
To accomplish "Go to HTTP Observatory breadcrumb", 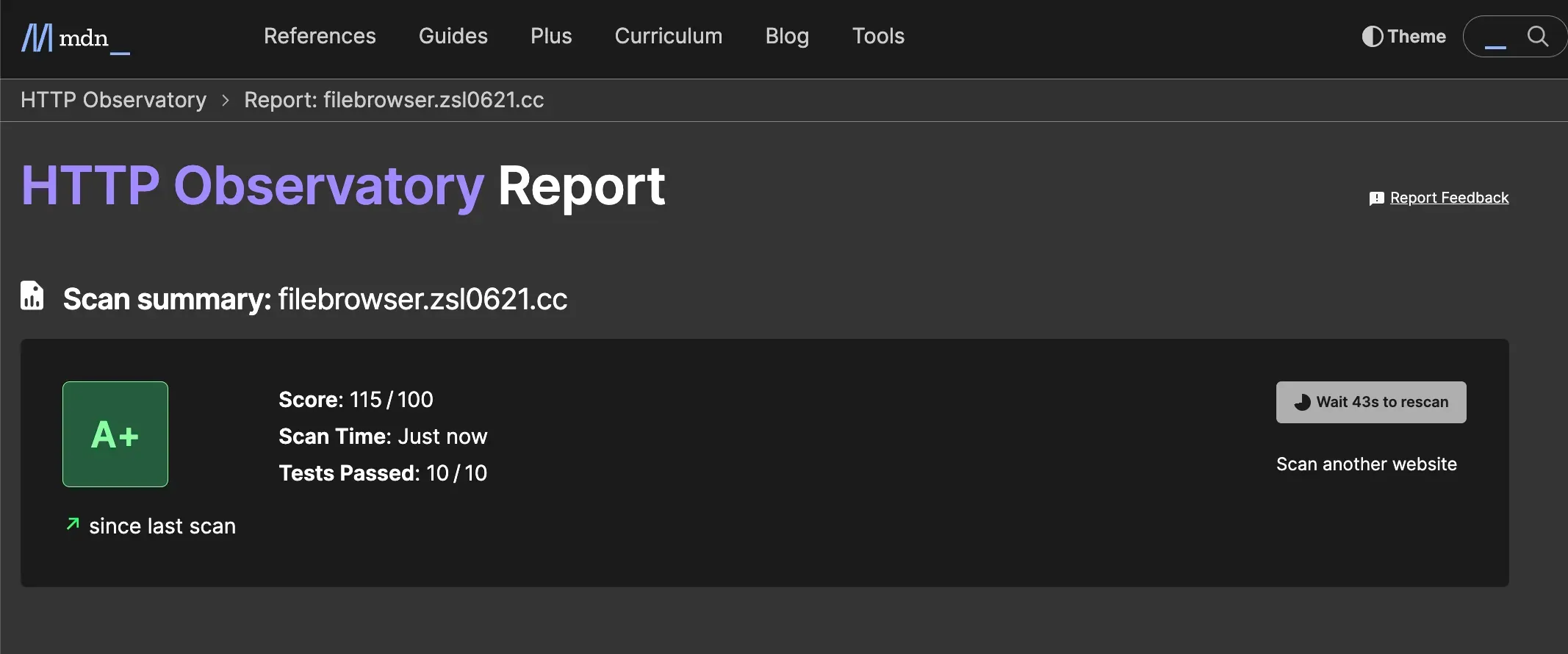I will coord(114,100).
